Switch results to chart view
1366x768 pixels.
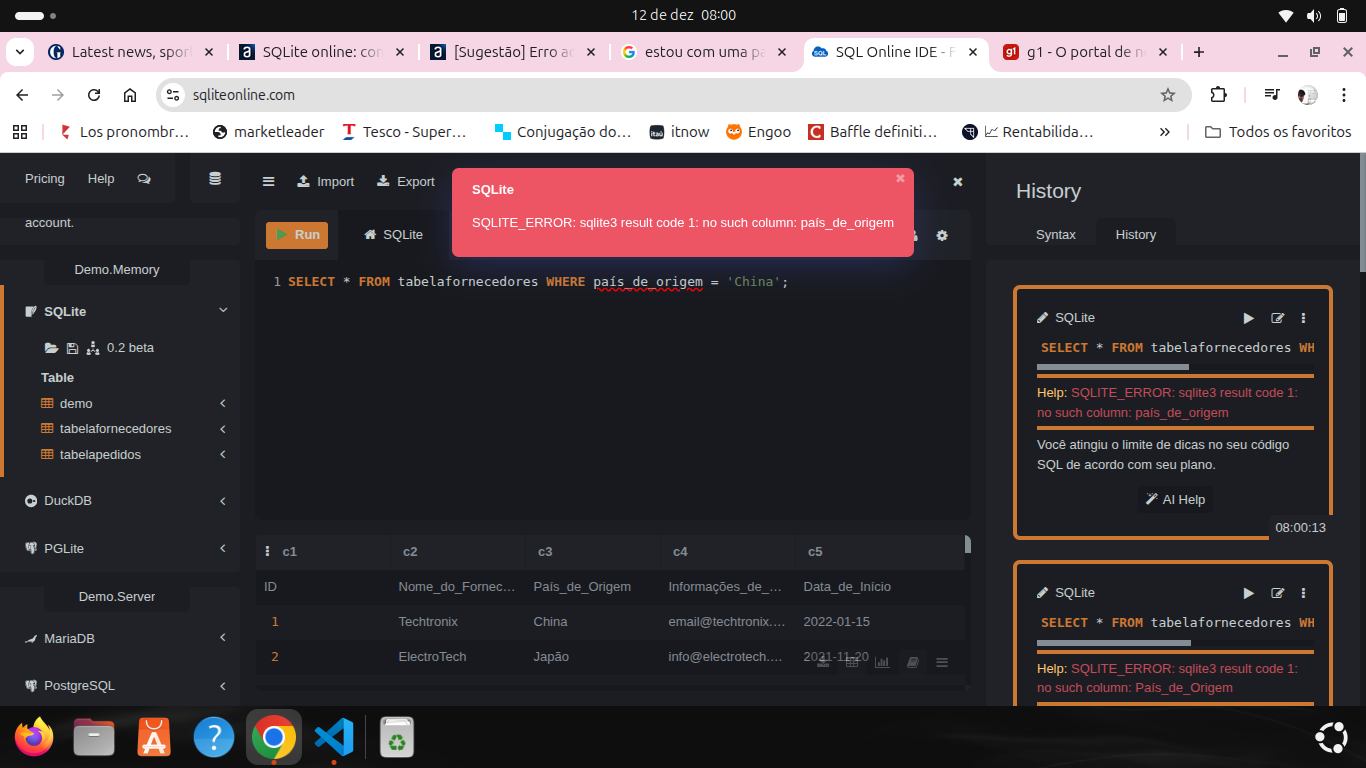(x=882, y=662)
